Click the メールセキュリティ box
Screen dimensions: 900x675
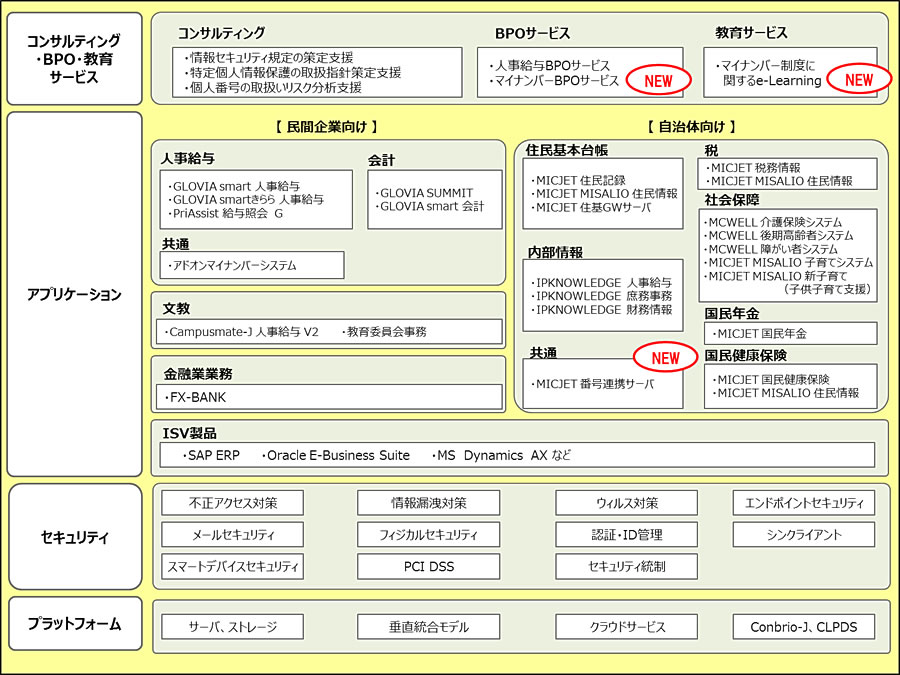[x=233, y=535]
